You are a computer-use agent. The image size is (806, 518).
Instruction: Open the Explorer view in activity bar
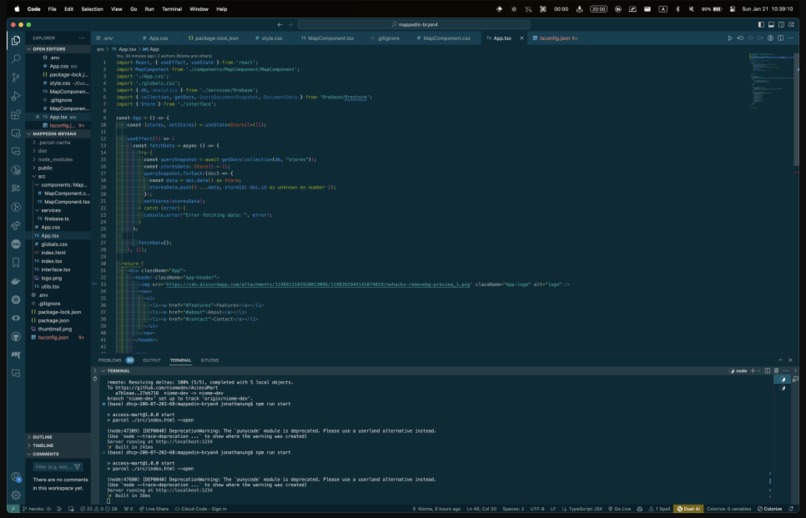pyautogui.click(x=16, y=41)
